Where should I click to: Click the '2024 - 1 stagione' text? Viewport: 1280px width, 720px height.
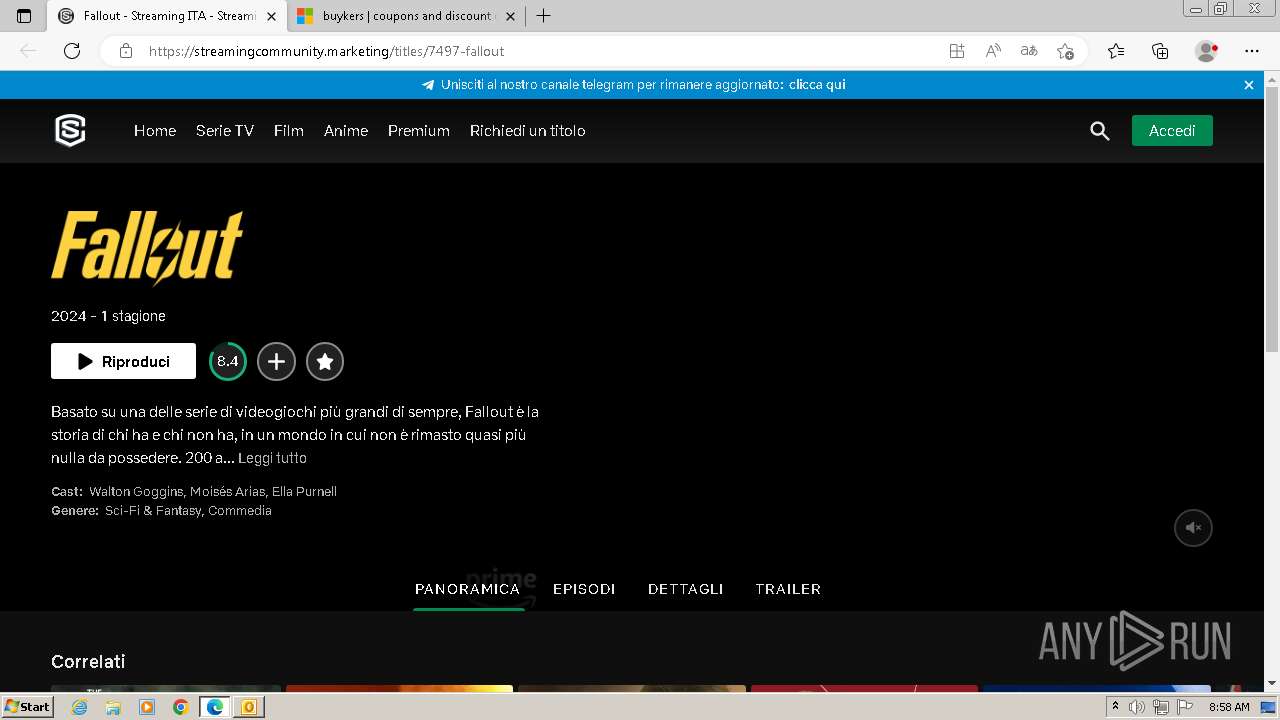[108, 316]
